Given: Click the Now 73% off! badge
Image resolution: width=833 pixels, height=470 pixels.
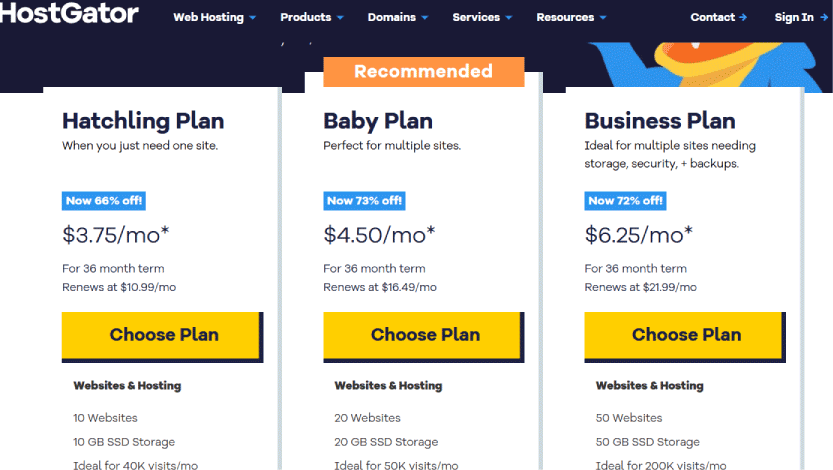Looking at the screenshot, I should click(x=364, y=201).
